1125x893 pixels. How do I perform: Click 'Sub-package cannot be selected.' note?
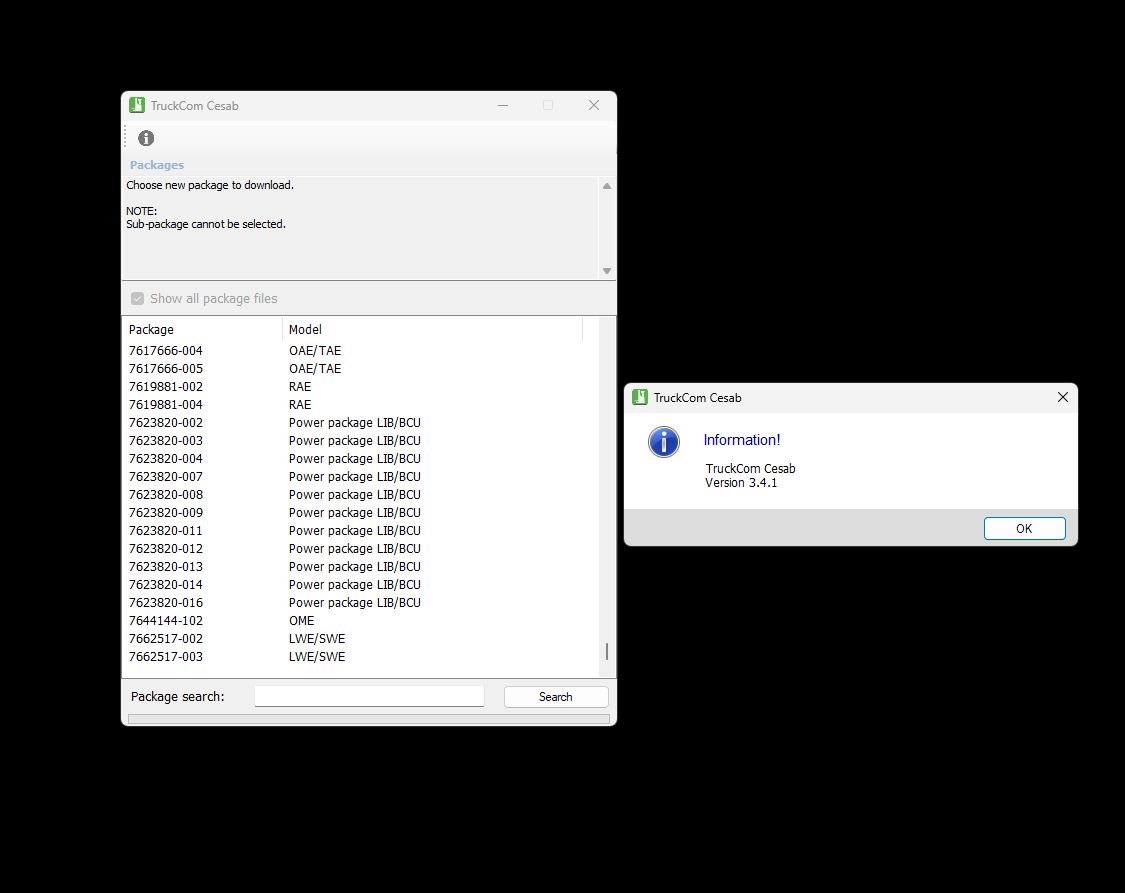(206, 224)
